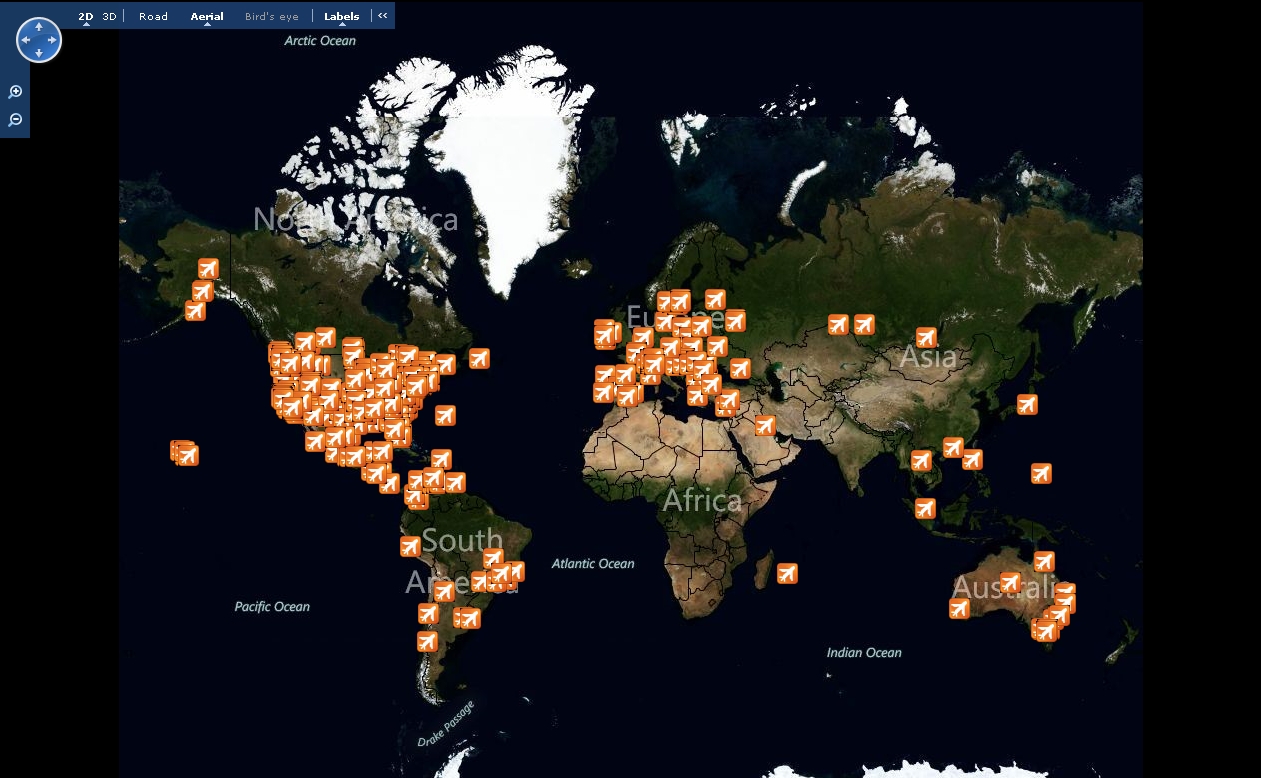Select the airplane pushpin near Singapore
Screen dimensions: 1261x778
tap(923, 508)
